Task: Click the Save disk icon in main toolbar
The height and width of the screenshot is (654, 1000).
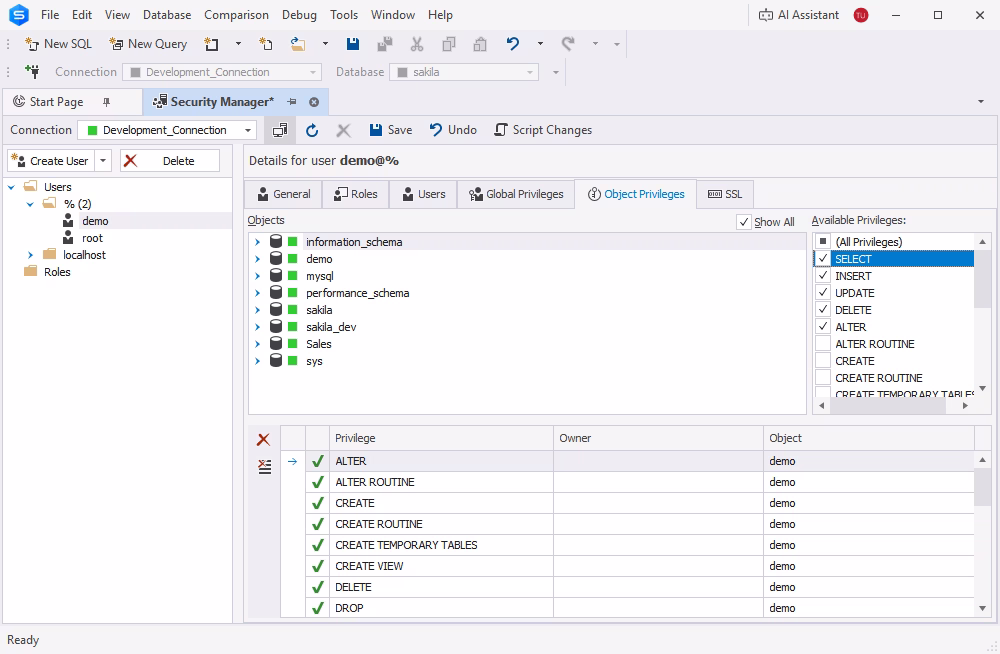Action: pos(353,44)
